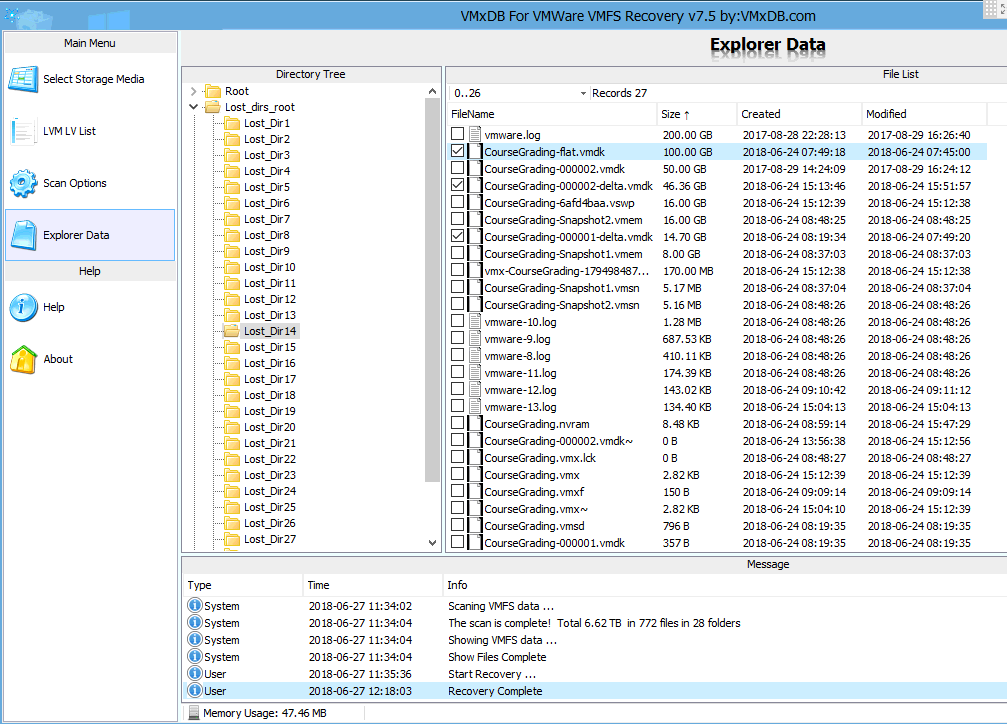Open Scan Options menu item

click(90, 183)
